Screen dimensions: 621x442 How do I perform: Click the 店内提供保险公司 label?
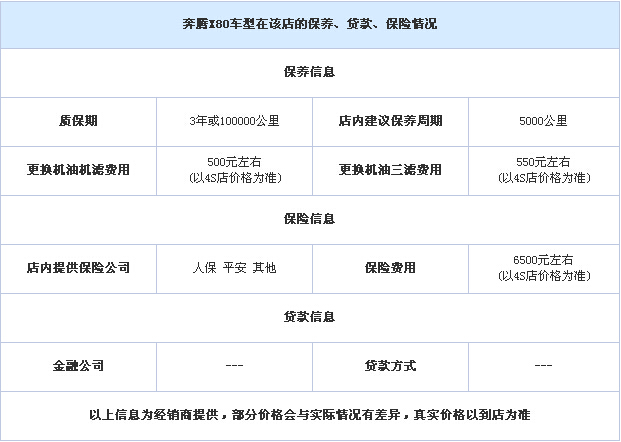(x=78, y=268)
